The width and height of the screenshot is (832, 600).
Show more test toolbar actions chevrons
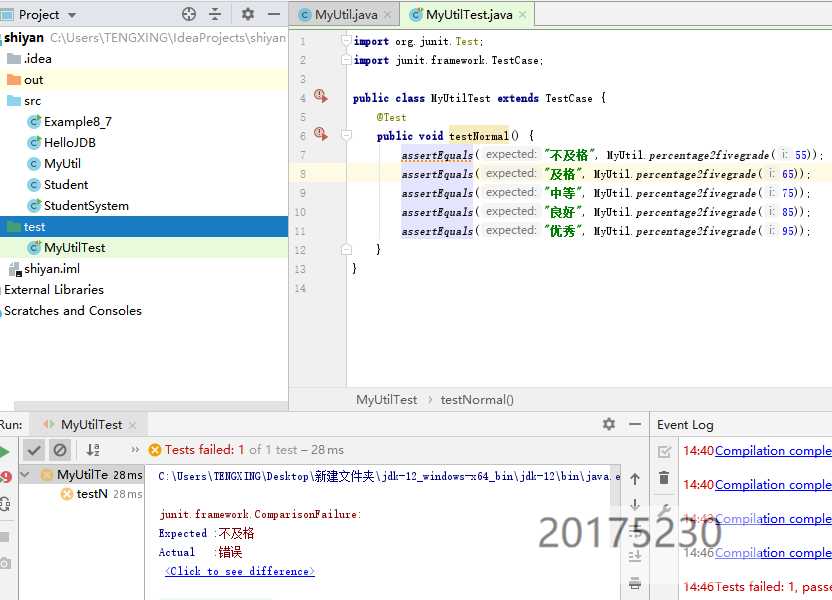tap(135, 450)
